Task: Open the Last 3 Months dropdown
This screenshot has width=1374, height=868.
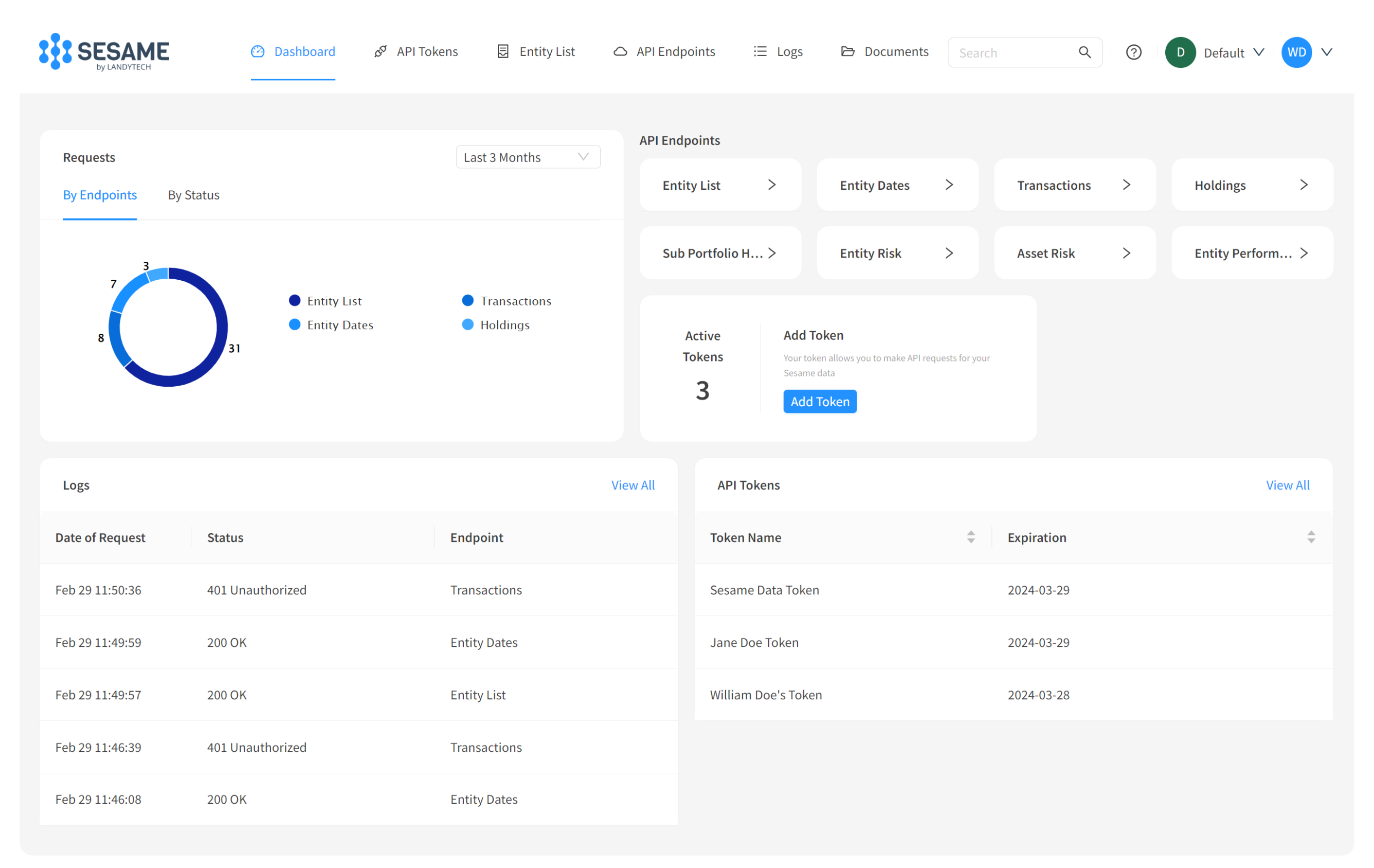Action: (527, 157)
